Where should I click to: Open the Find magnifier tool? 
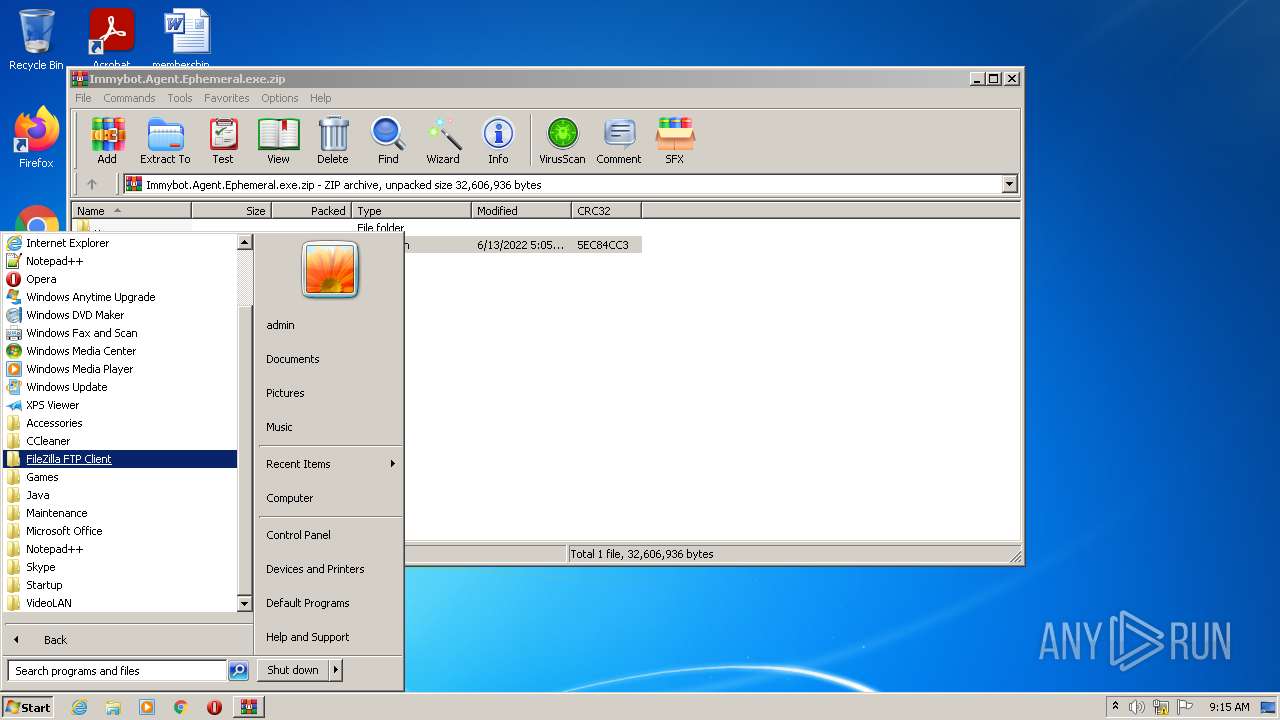388,140
